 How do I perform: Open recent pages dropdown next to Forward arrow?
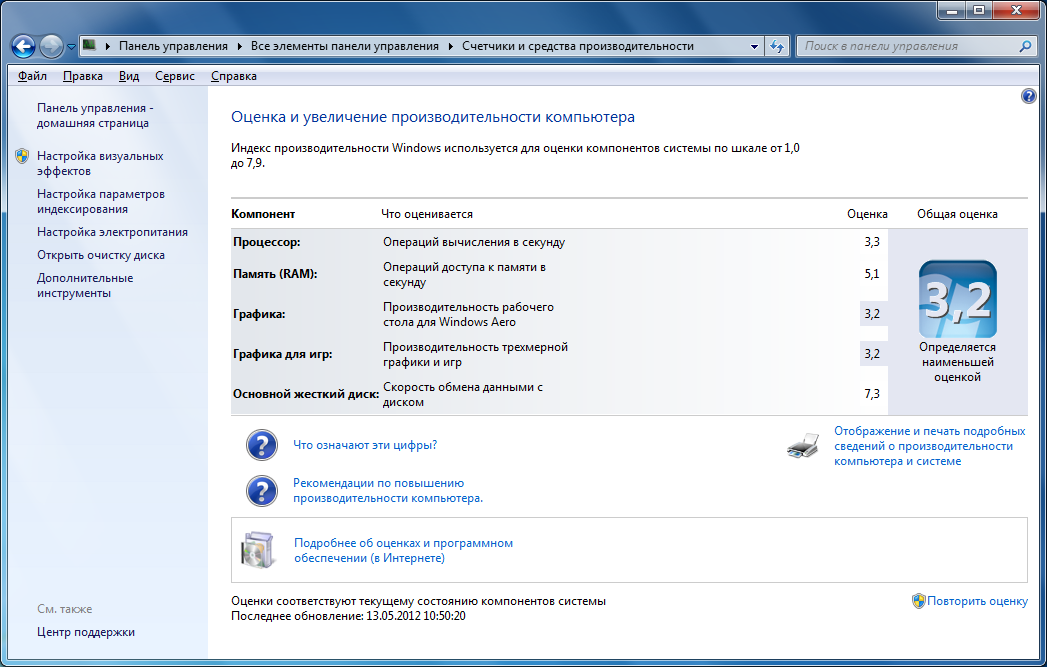coord(71,47)
